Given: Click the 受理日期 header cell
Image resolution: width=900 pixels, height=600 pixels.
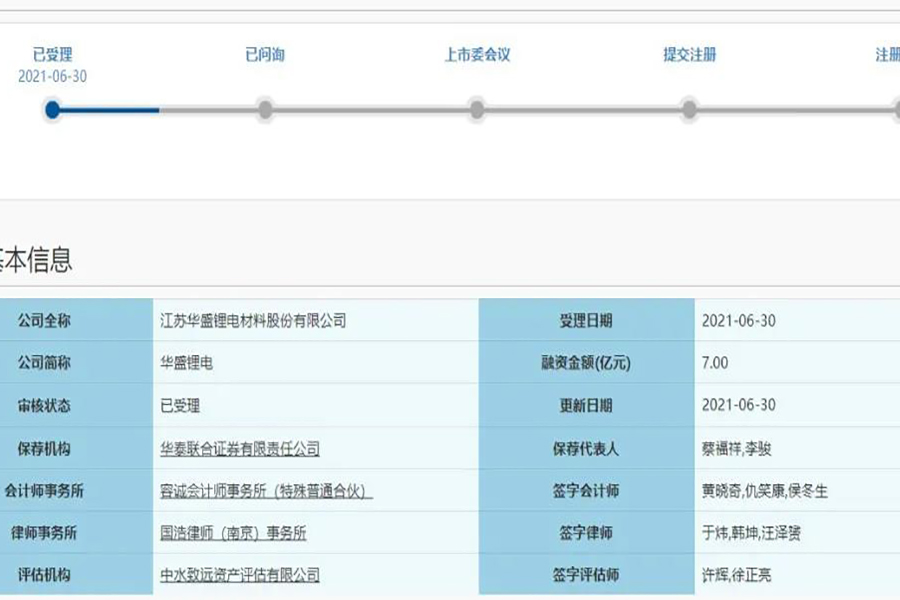Looking at the screenshot, I should pos(587,320).
